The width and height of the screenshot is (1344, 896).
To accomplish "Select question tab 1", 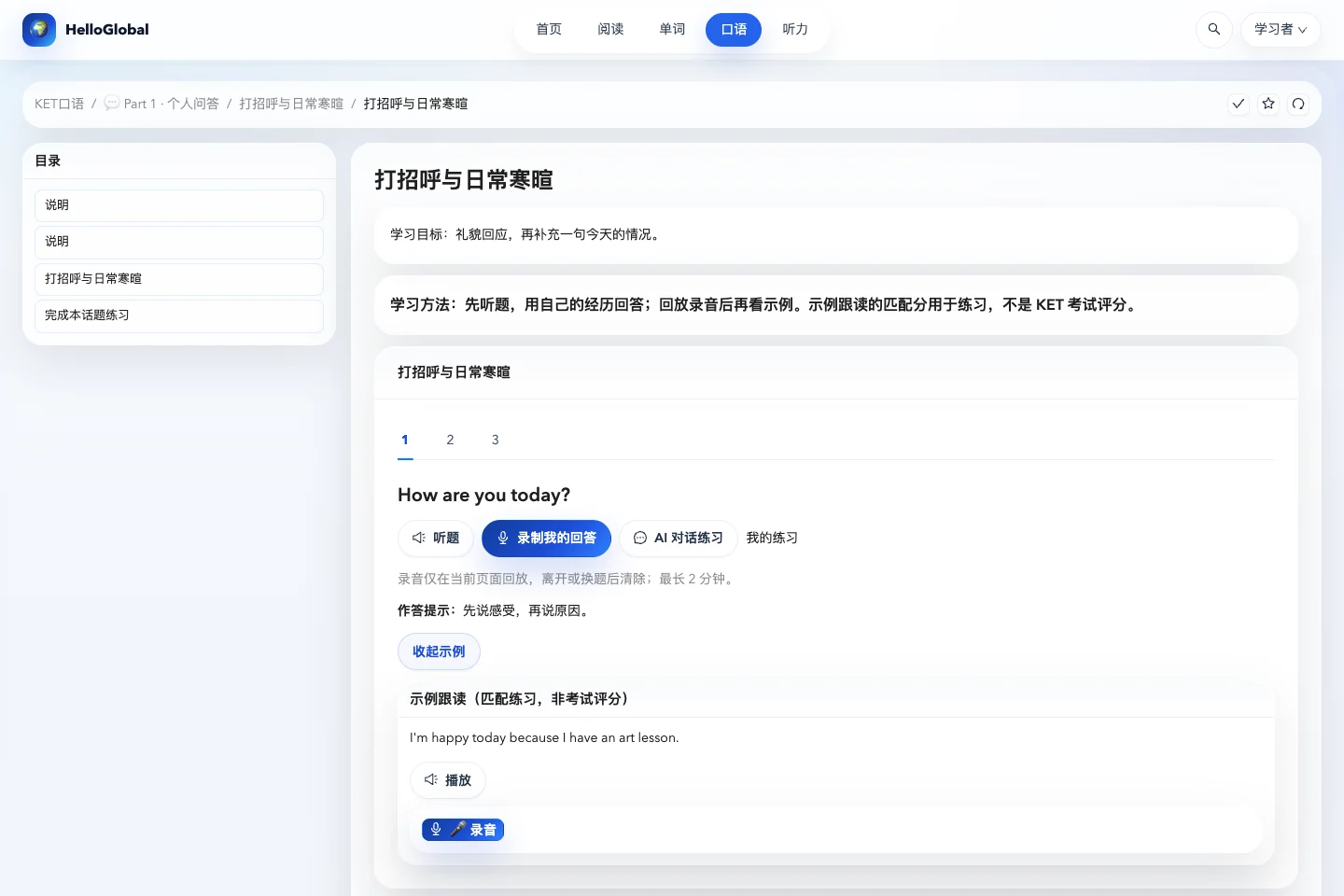I will tap(405, 440).
